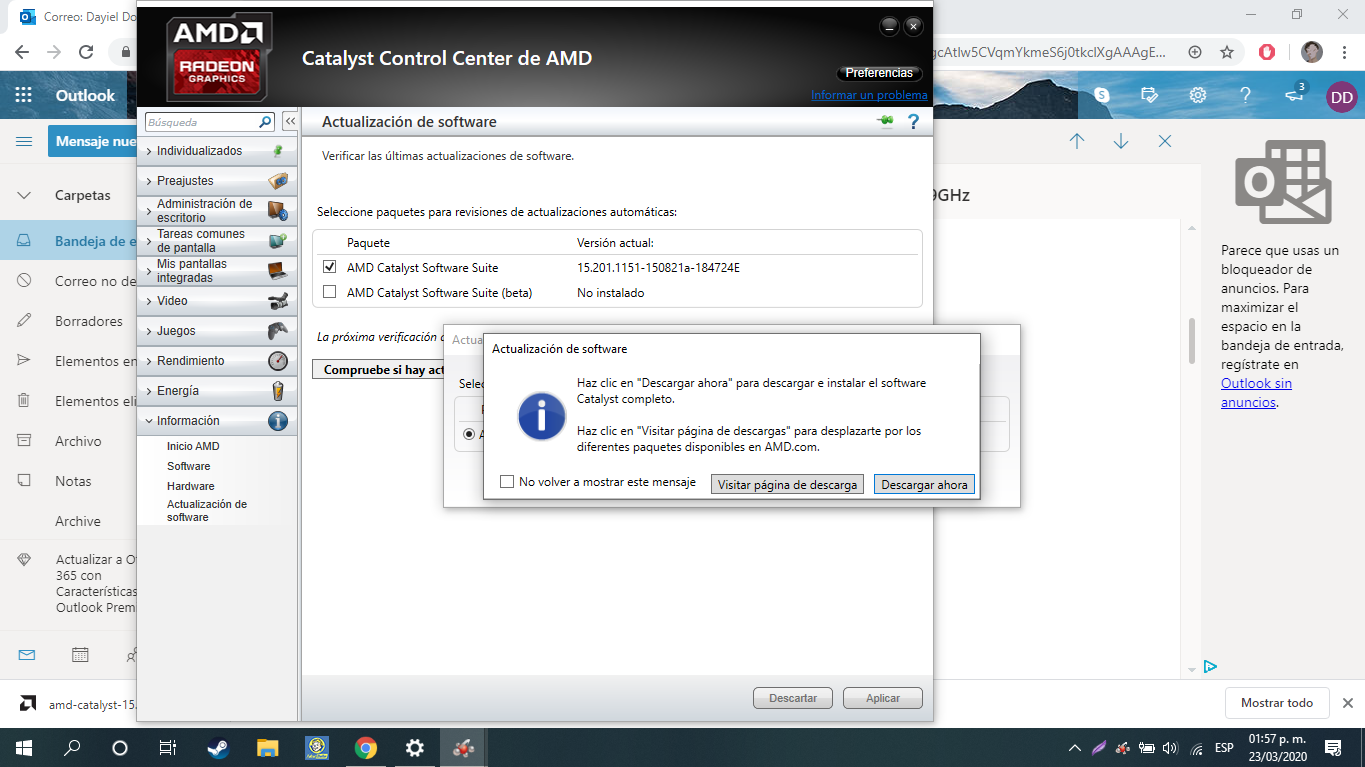Click Outlook next message down arrow
Image resolution: width=1365 pixels, height=767 pixels.
pos(1121,142)
